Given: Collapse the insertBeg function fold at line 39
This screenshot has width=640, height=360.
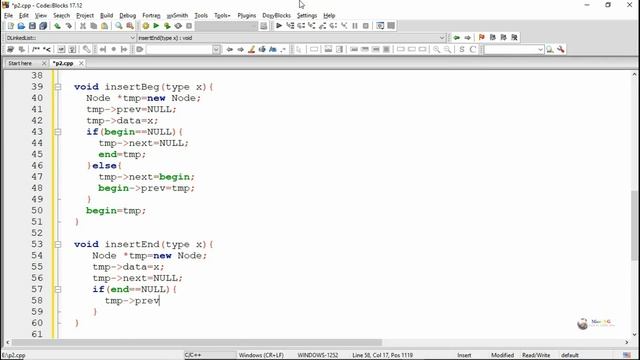Looking at the screenshot, I should click(58, 87).
